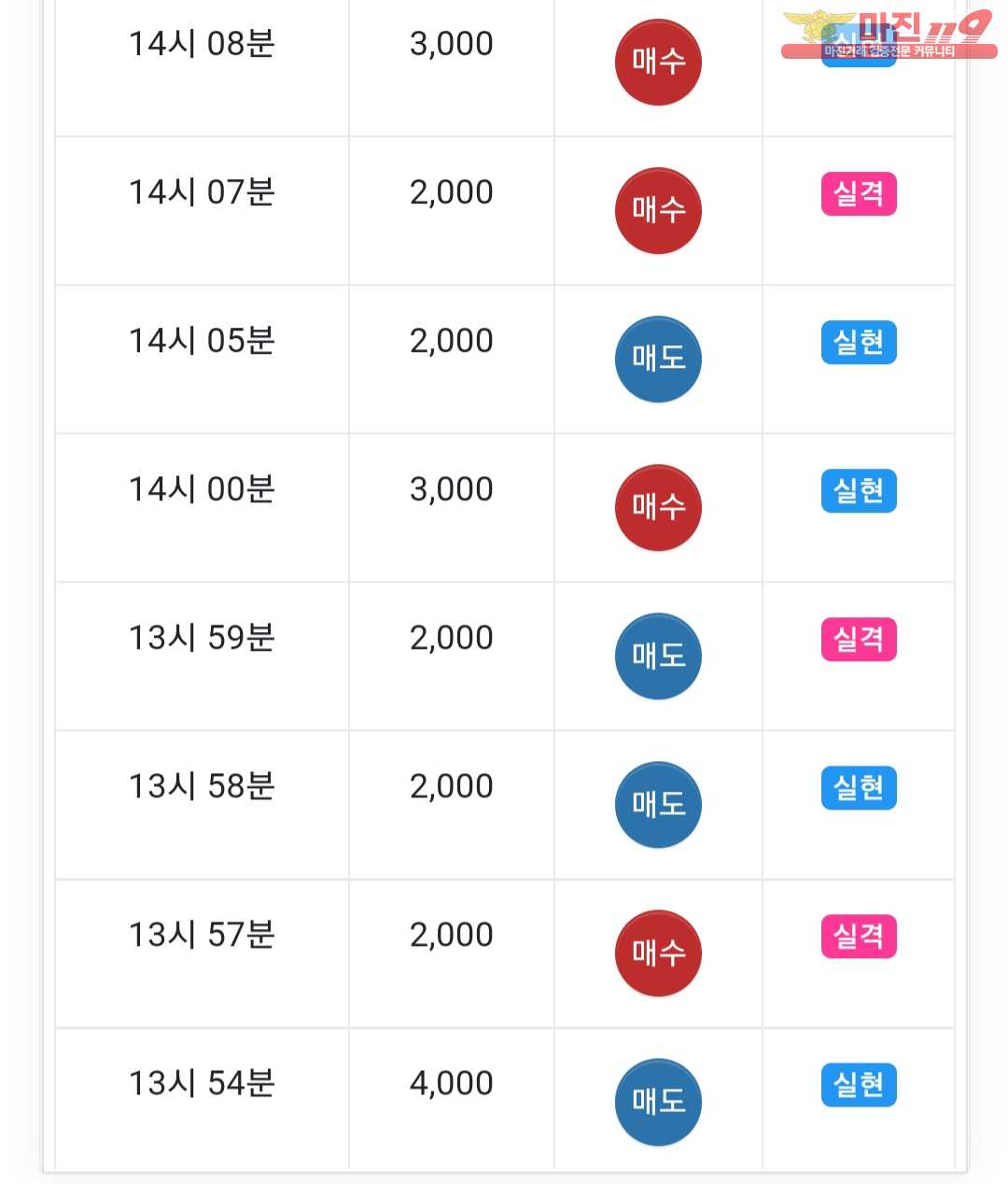Open the 실현 badge in the 14시 05분 row

[x=859, y=343]
